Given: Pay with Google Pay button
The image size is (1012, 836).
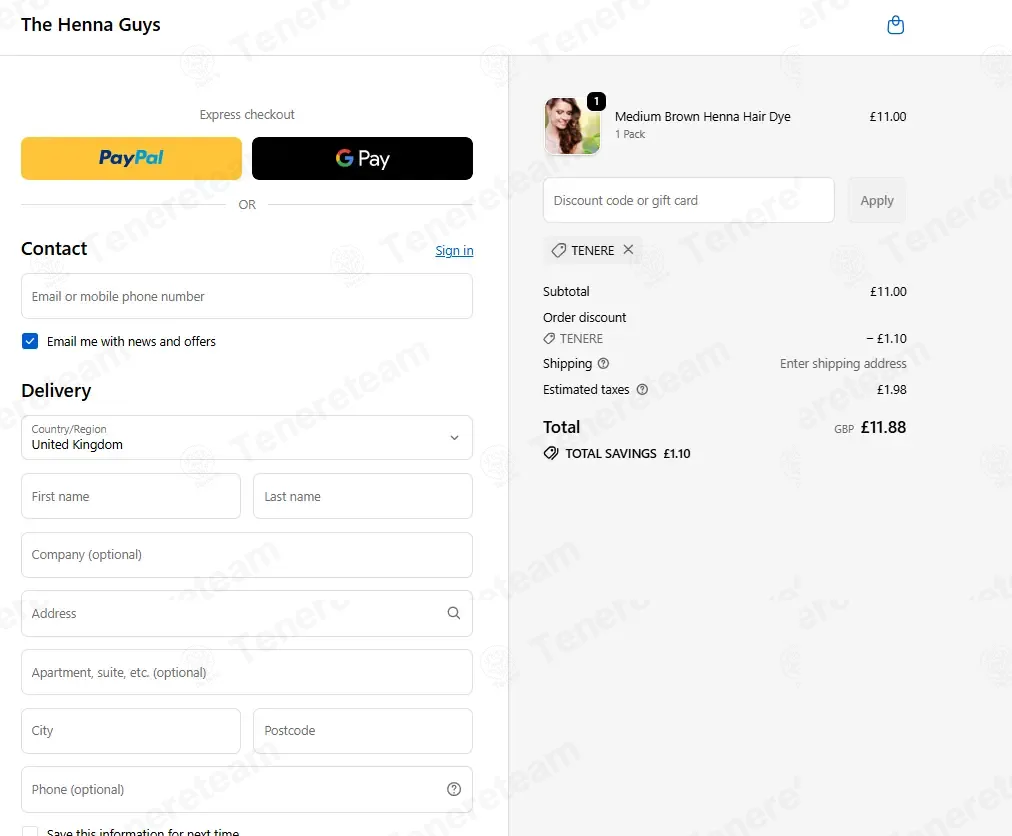Looking at the screenshot, I should tap(362, 158).
